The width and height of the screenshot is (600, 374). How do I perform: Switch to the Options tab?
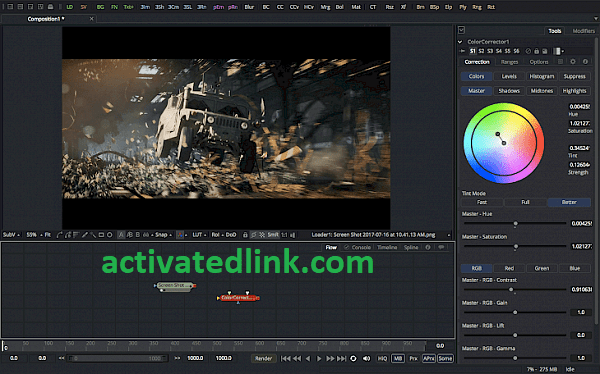click(x=539, y=62)
